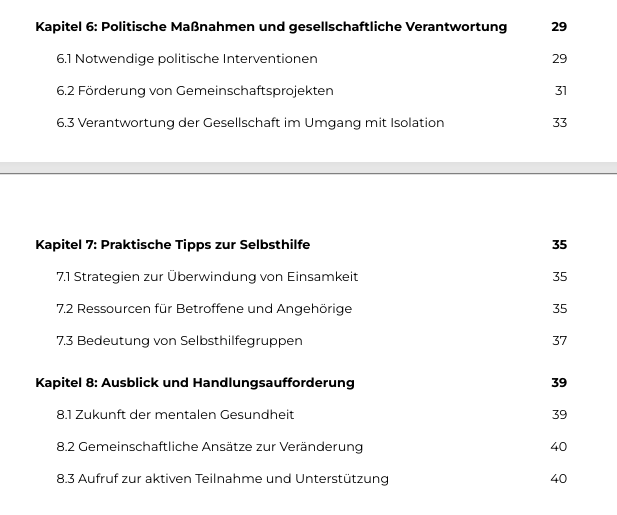This screenshot has width=617, height=515.
Task: Jump to 6.1 Notwendige politische Interventionen
Action: tap(187, 59)
